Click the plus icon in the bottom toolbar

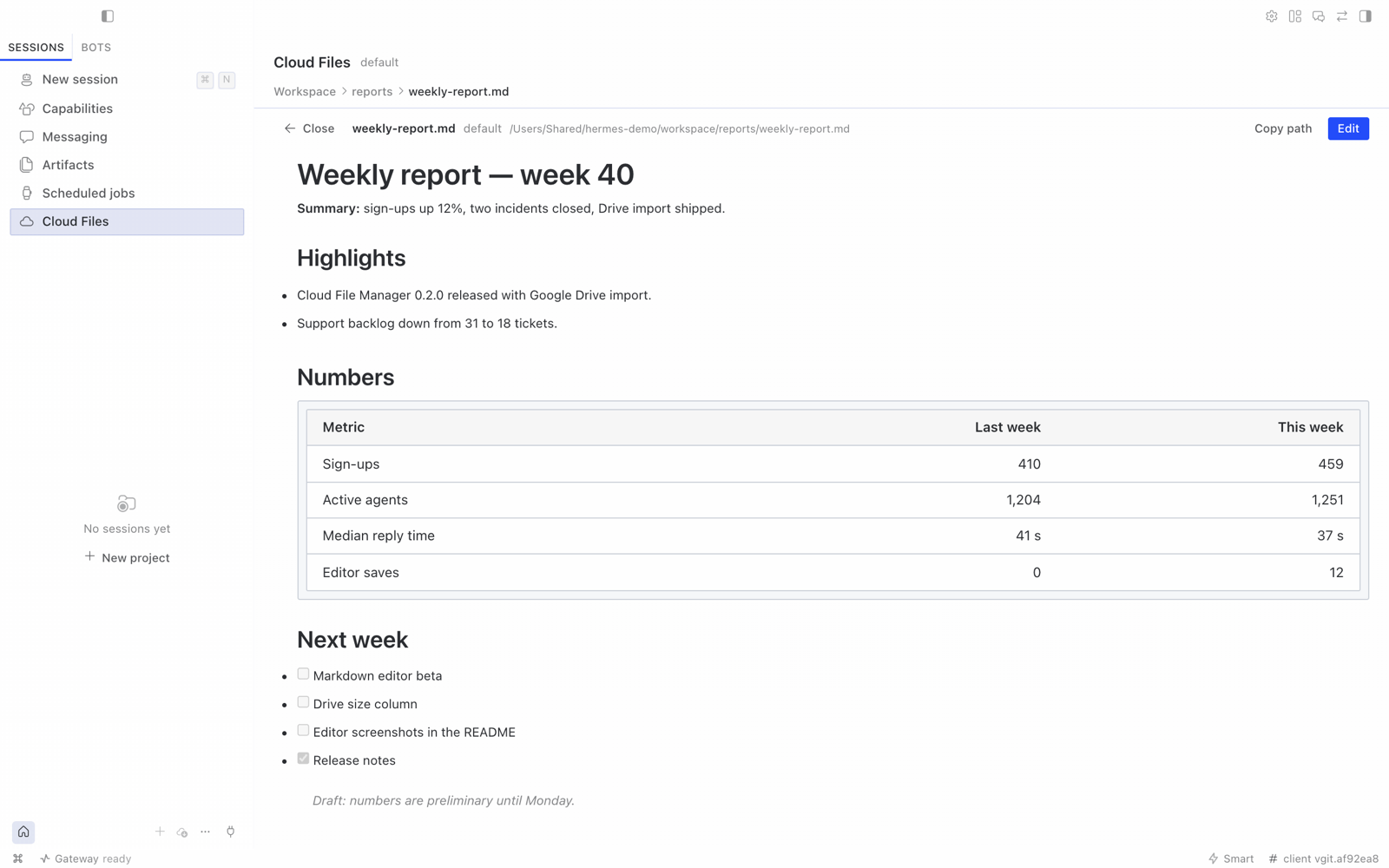[x=160, y=832]
